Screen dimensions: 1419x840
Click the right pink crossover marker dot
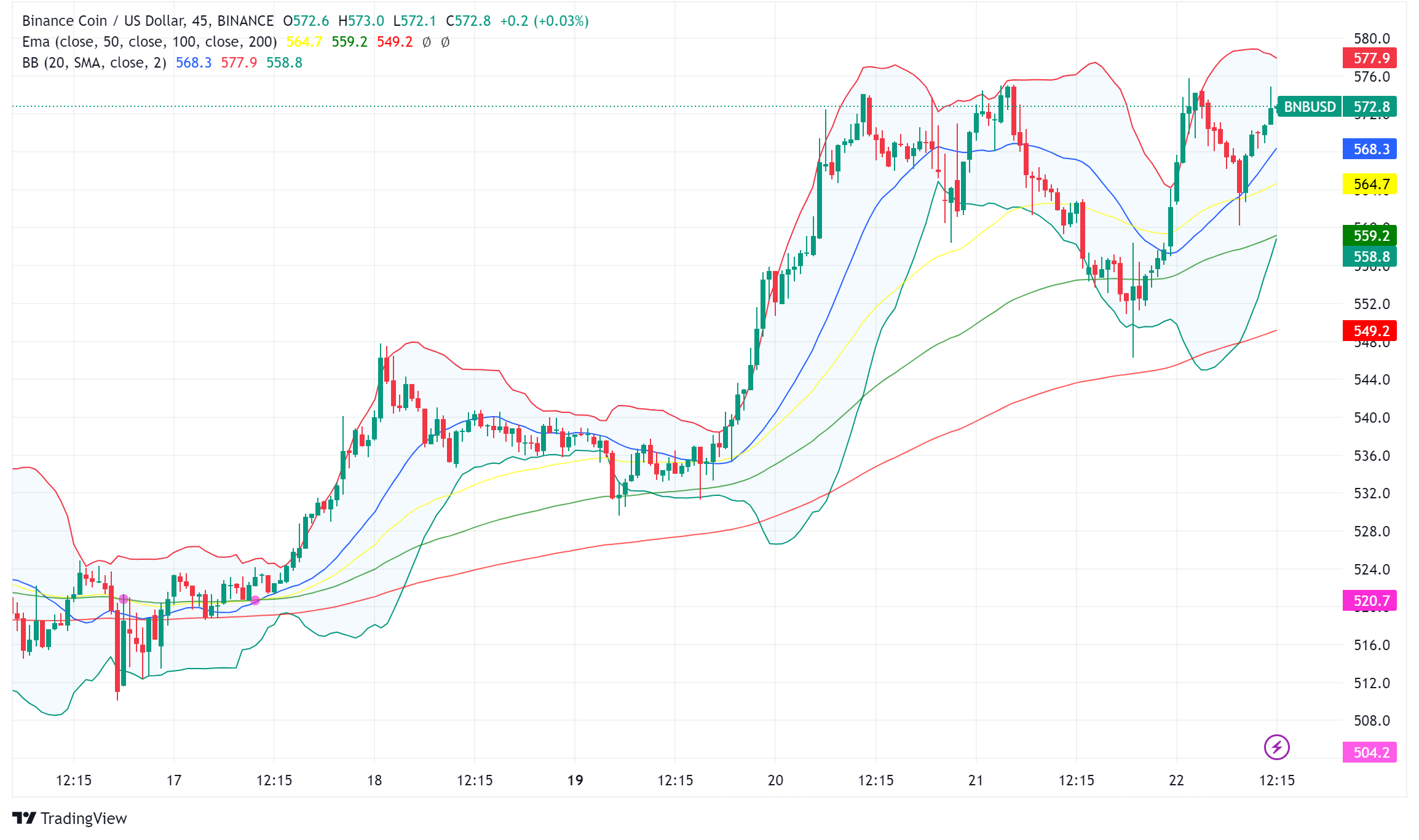click(255, 600)
